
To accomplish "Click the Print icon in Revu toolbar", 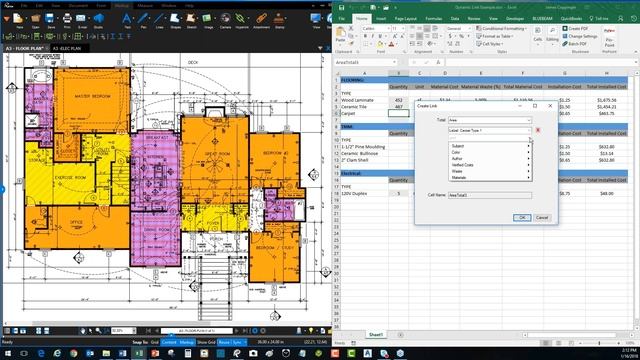I will click(67, 18).
